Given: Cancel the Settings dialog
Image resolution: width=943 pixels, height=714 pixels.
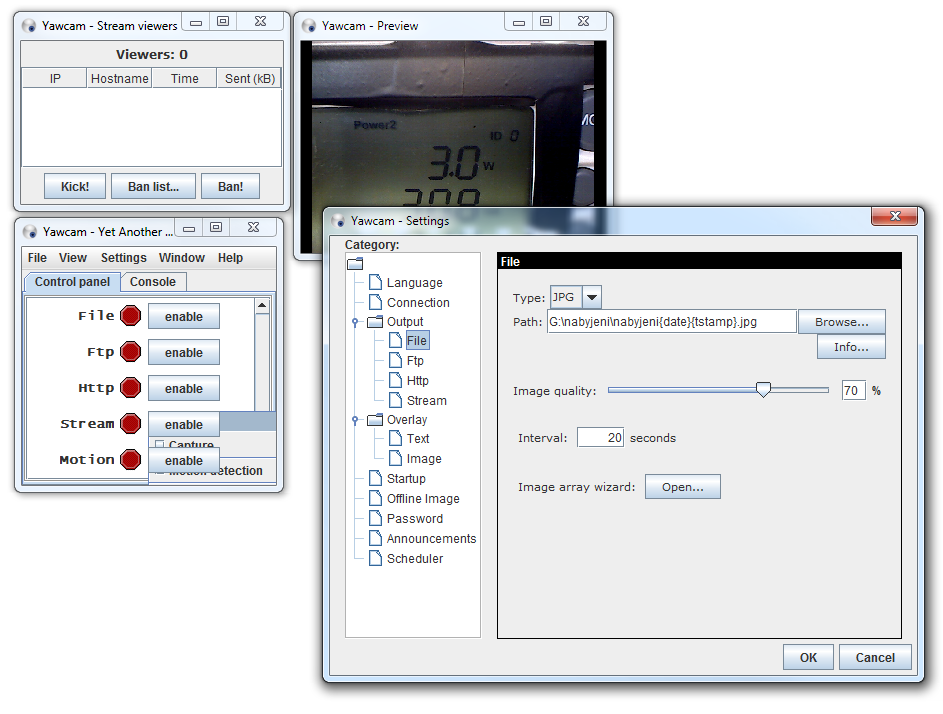Looking at the screenshot, I should coord(875,657).
